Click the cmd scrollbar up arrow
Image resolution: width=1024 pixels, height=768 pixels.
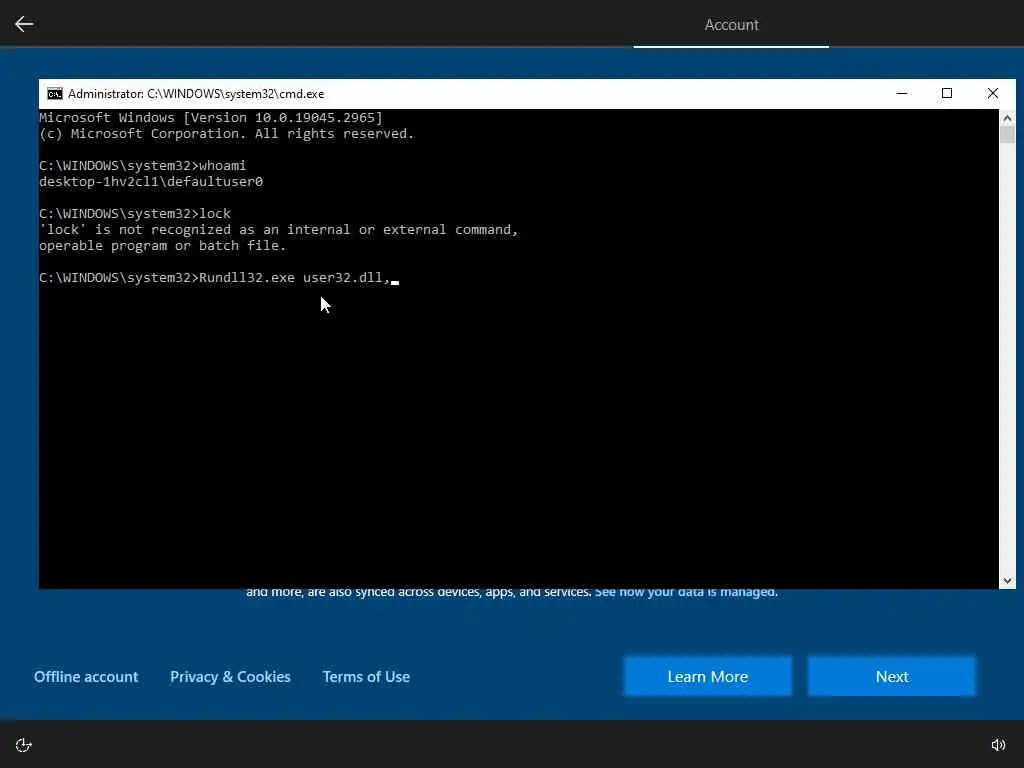1007,118
